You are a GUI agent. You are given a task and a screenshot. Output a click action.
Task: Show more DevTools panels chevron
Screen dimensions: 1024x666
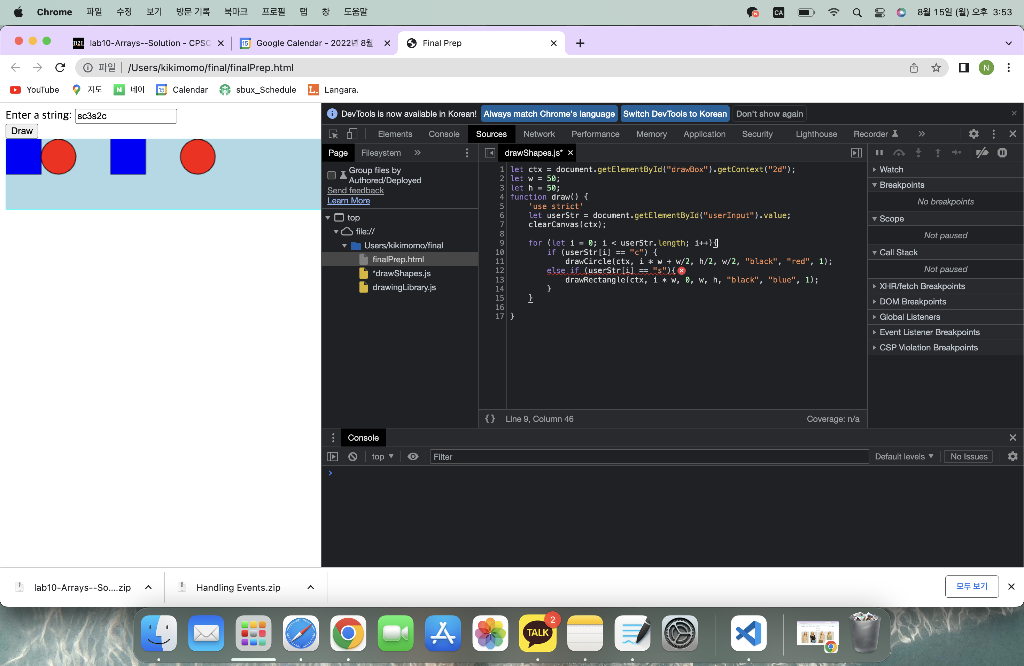click(921, 134)
